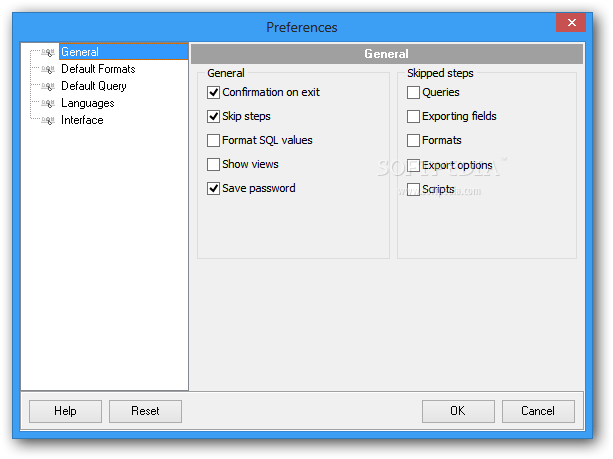Open the Interface preferences page
The height and width of the screenshot is (459, 613).
click(82, 120)
